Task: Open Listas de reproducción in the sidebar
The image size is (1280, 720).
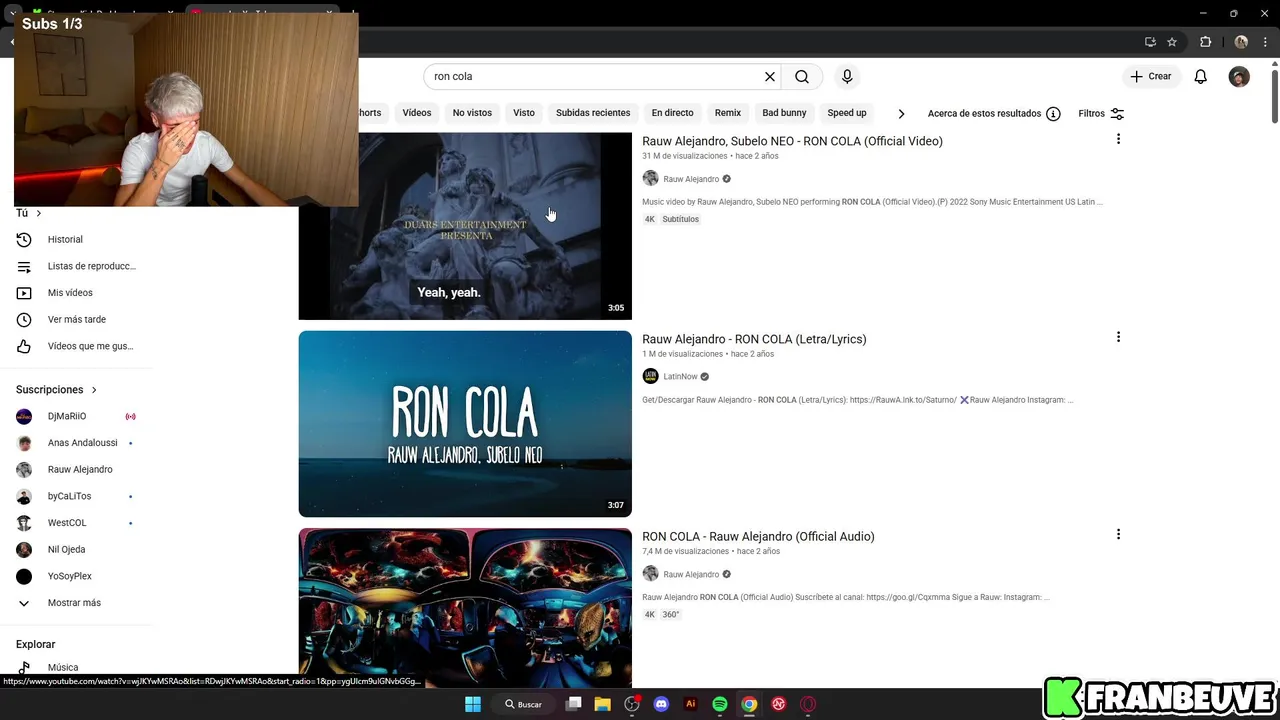Action: tap(78, 266)
